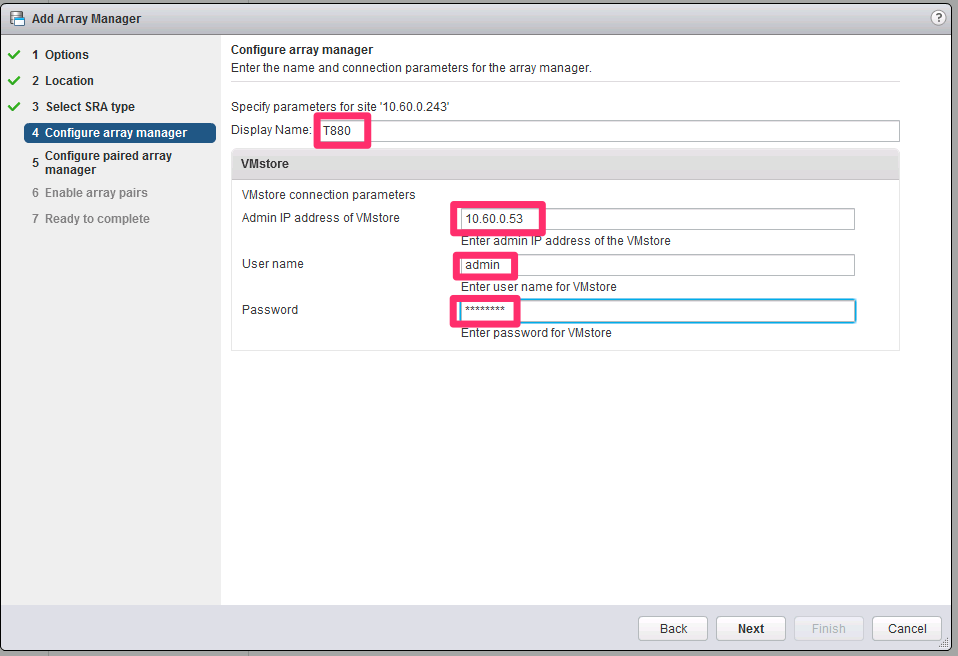This screenshot has height=656, width=958.
Task: Click the green checkmark beside Select SRA type
Action: [14, 107]
